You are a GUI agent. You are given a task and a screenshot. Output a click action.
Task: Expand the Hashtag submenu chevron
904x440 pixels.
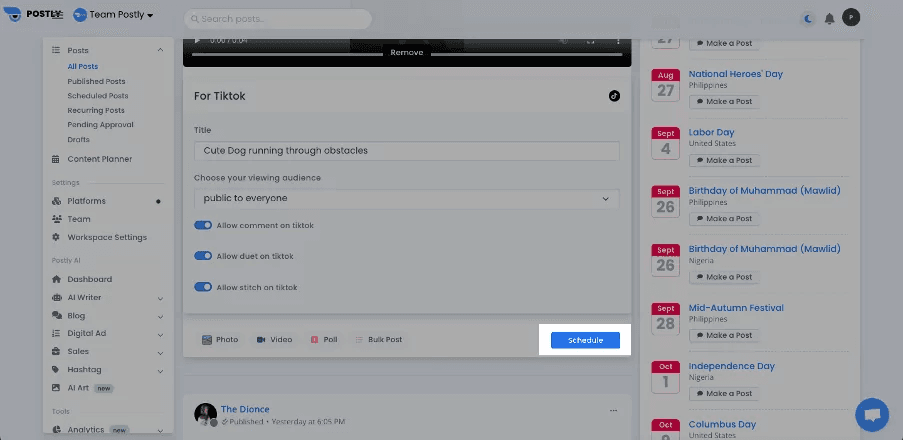click(160, 371)
